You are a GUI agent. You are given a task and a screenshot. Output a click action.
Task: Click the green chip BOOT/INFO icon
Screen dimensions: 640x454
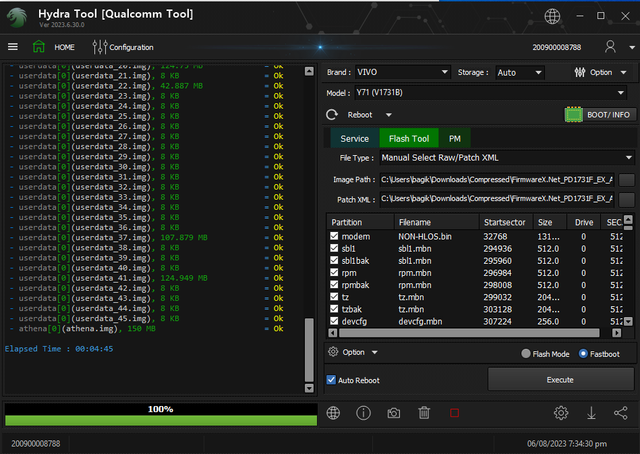pos(573,115)
